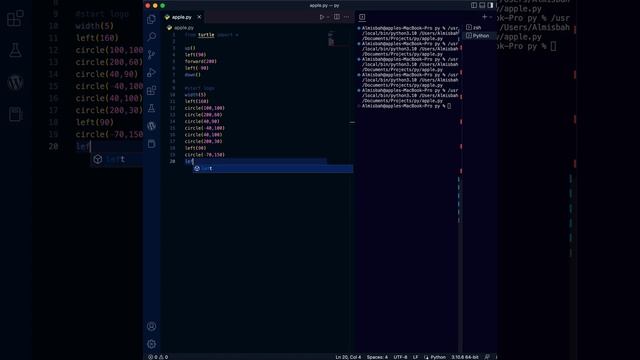Viewport: 640px width, 360px height.
Task: Open errors and warnings in status bar
Action: [158, 357]
